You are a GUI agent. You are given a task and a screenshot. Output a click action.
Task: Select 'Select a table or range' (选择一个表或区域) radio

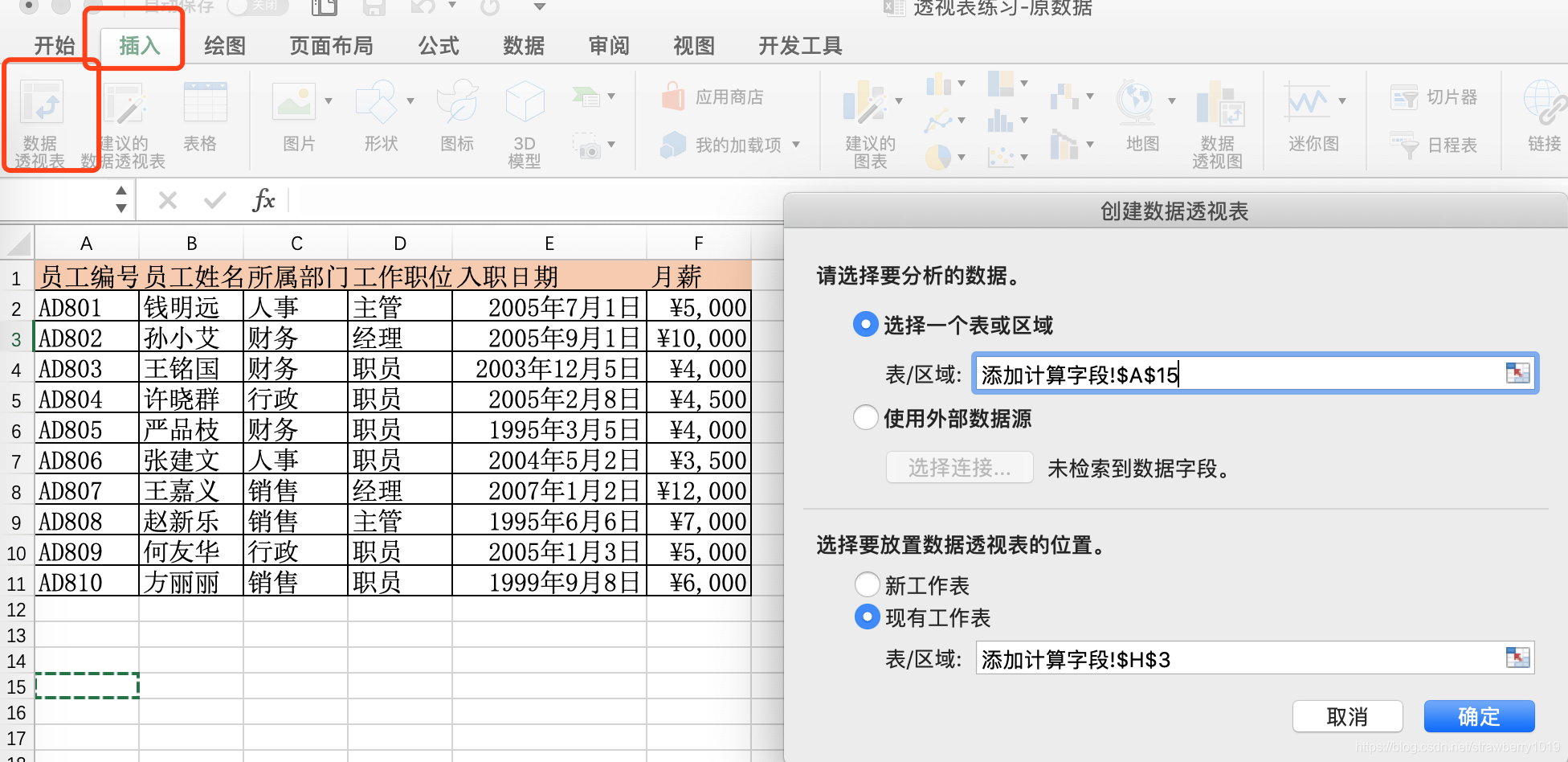tap(865, 325)
